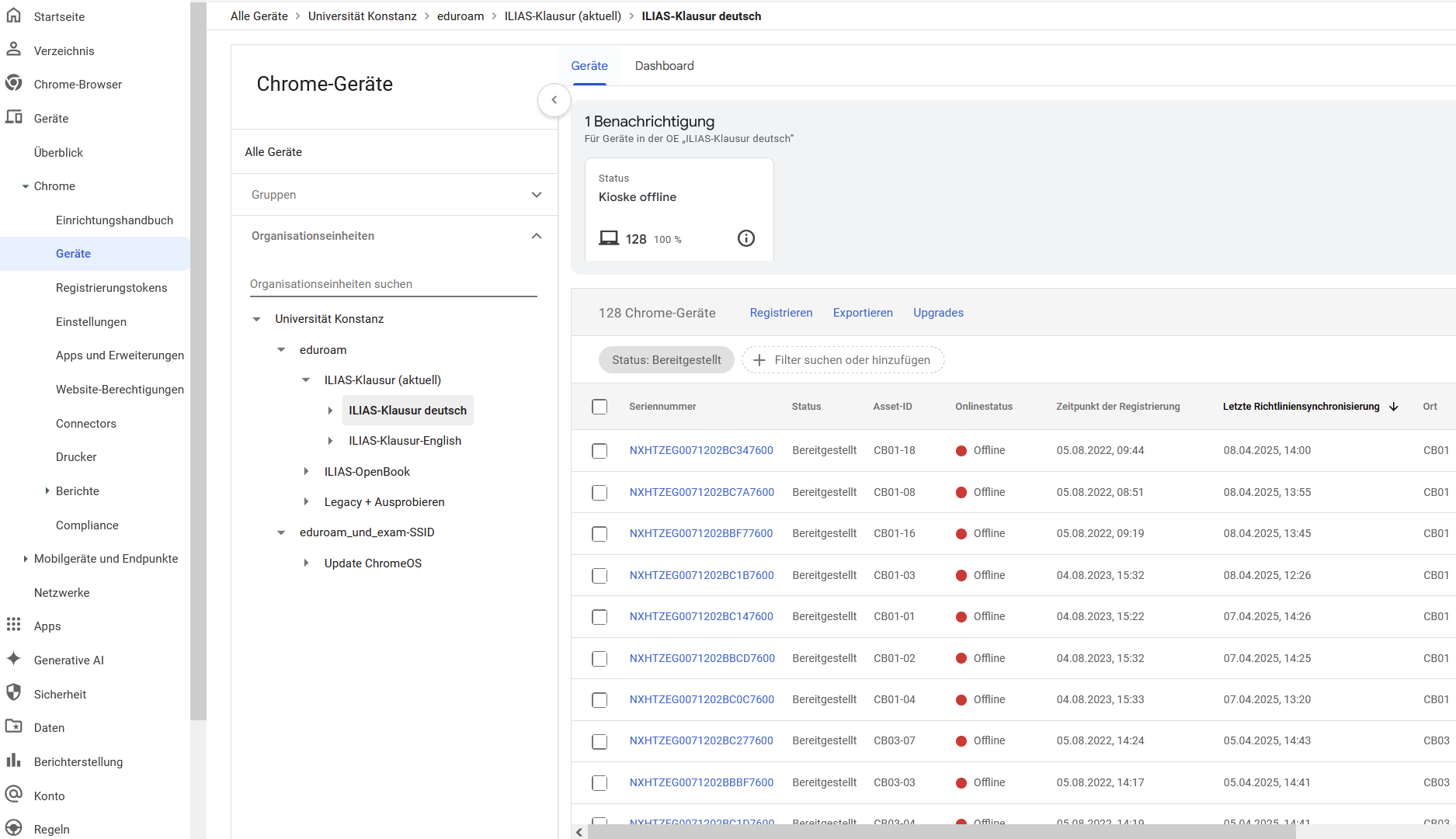Collapse the side panel with arrow button
The height and width of the screenshot is (839, 1456).
point(554,100)
